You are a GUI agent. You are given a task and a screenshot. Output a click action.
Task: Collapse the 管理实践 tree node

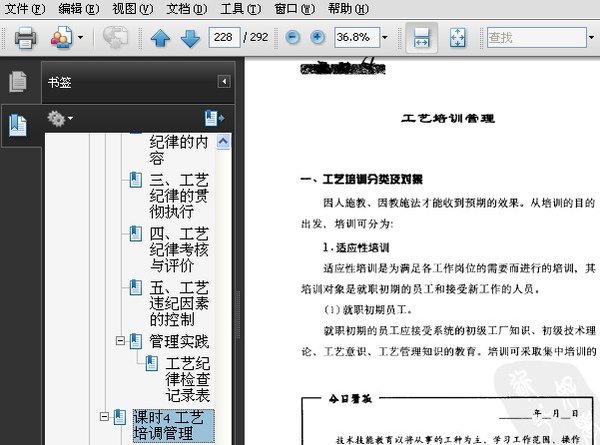pos(120,341)
